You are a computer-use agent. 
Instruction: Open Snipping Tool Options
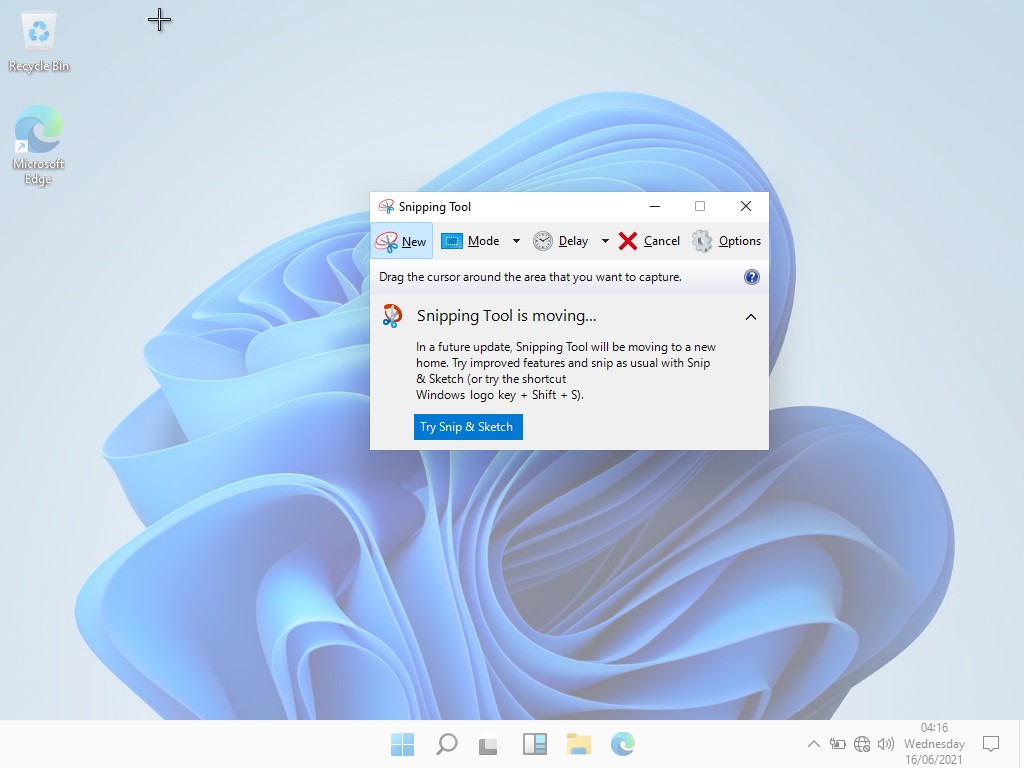click(x=727, y=241)
